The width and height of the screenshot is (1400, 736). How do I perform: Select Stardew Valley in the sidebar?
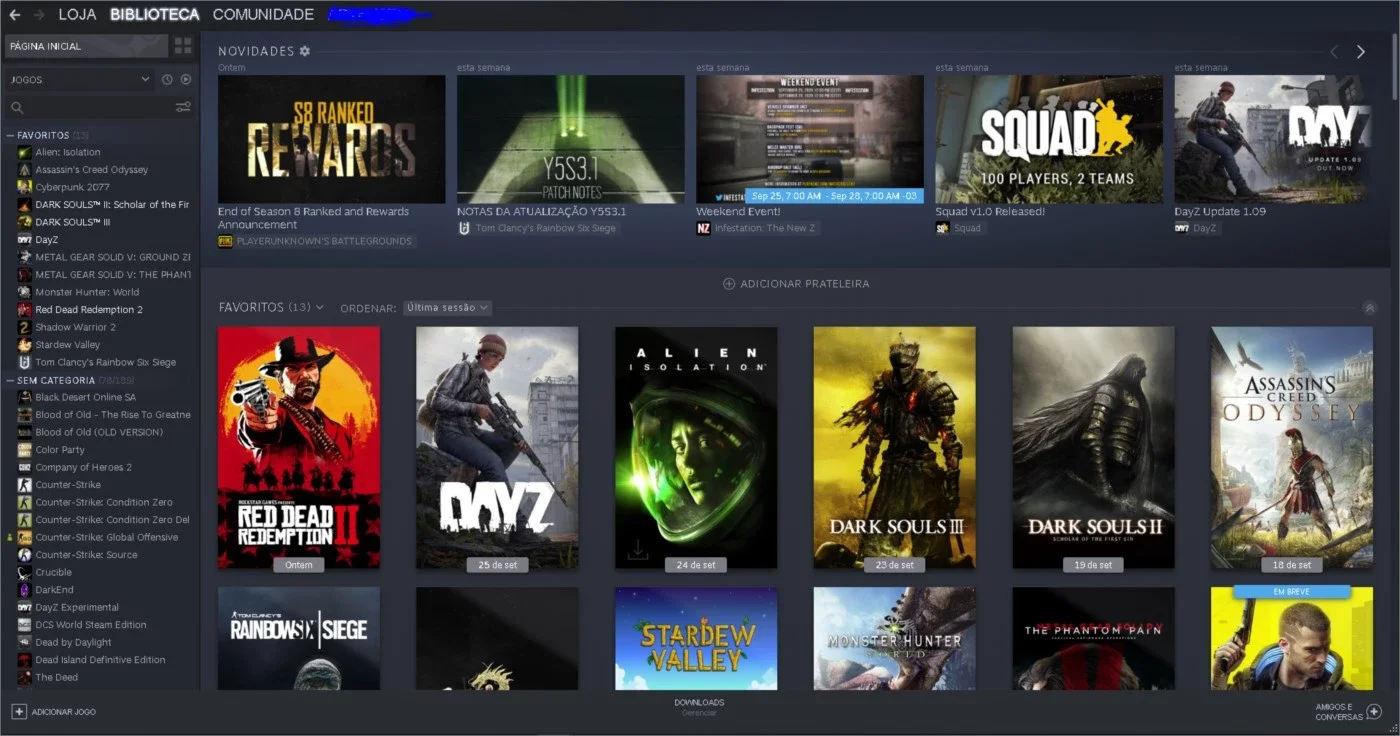tap(68, 345)
